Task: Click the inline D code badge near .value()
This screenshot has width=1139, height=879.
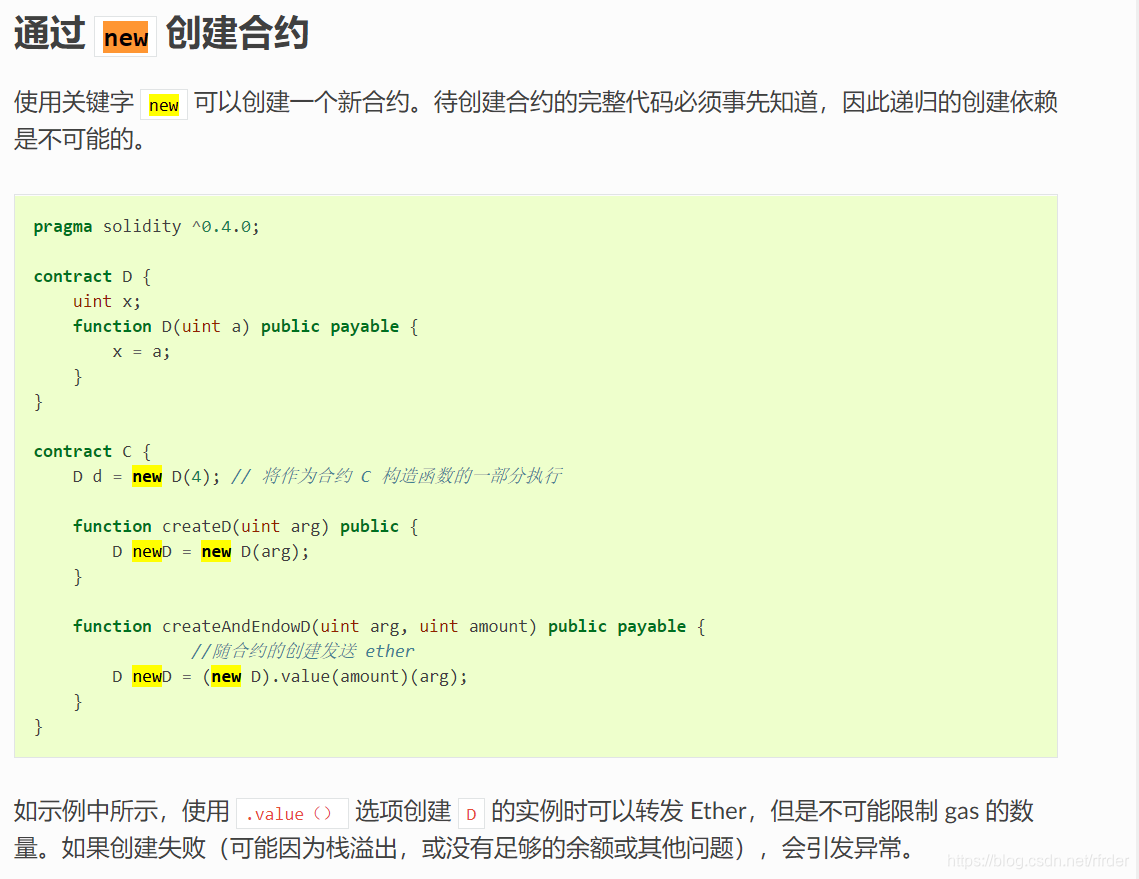Action: [x=470, y=813]
